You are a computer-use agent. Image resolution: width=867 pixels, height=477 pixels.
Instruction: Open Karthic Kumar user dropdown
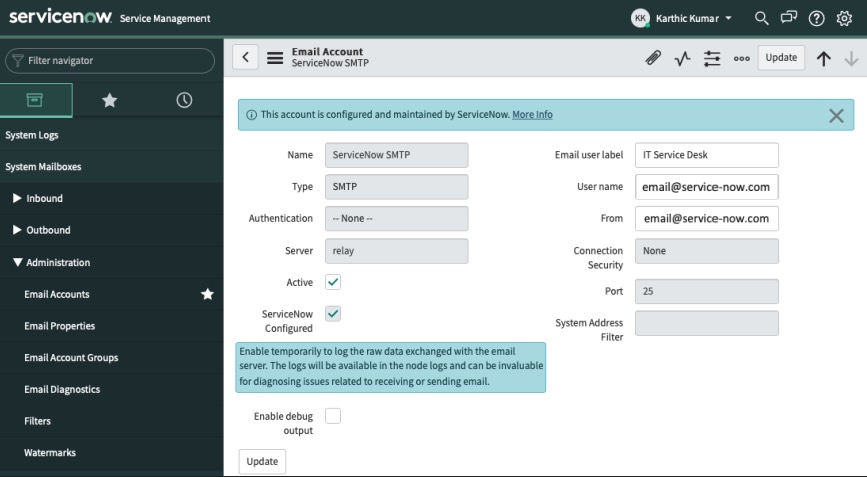point(694,18)
